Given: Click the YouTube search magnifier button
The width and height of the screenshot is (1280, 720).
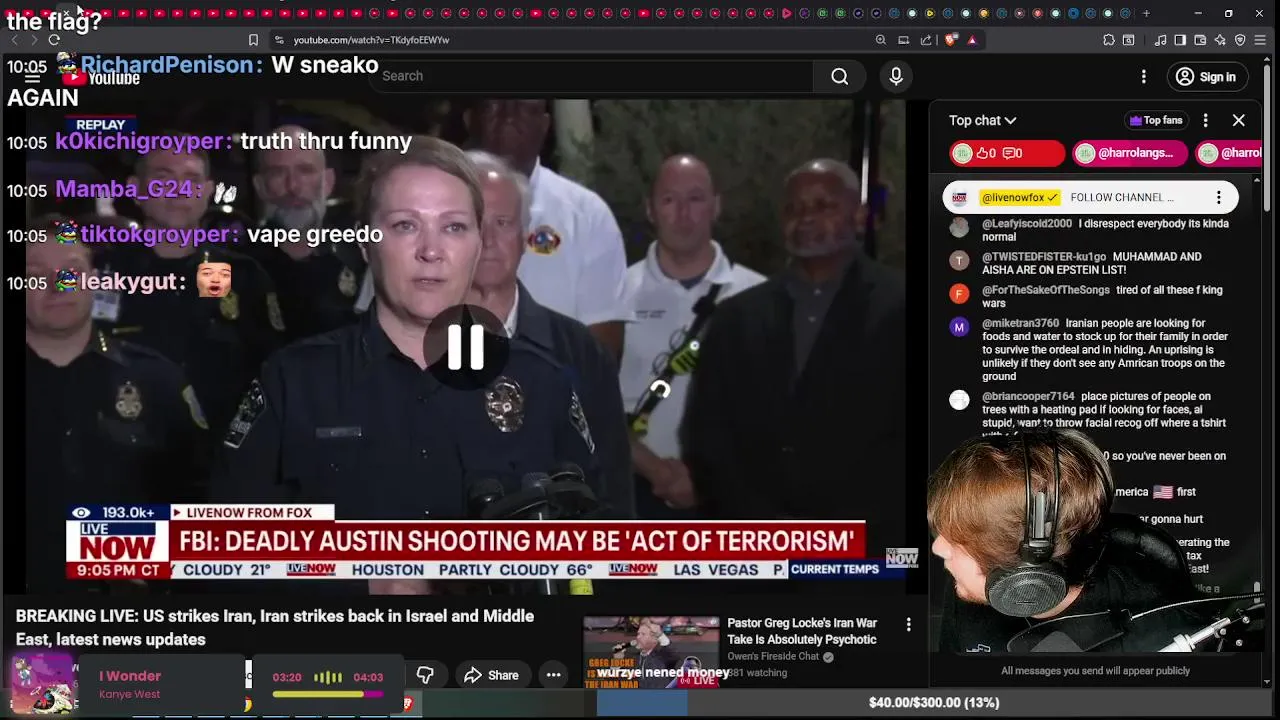Looking at the screenshot, I should click(839, 76).
